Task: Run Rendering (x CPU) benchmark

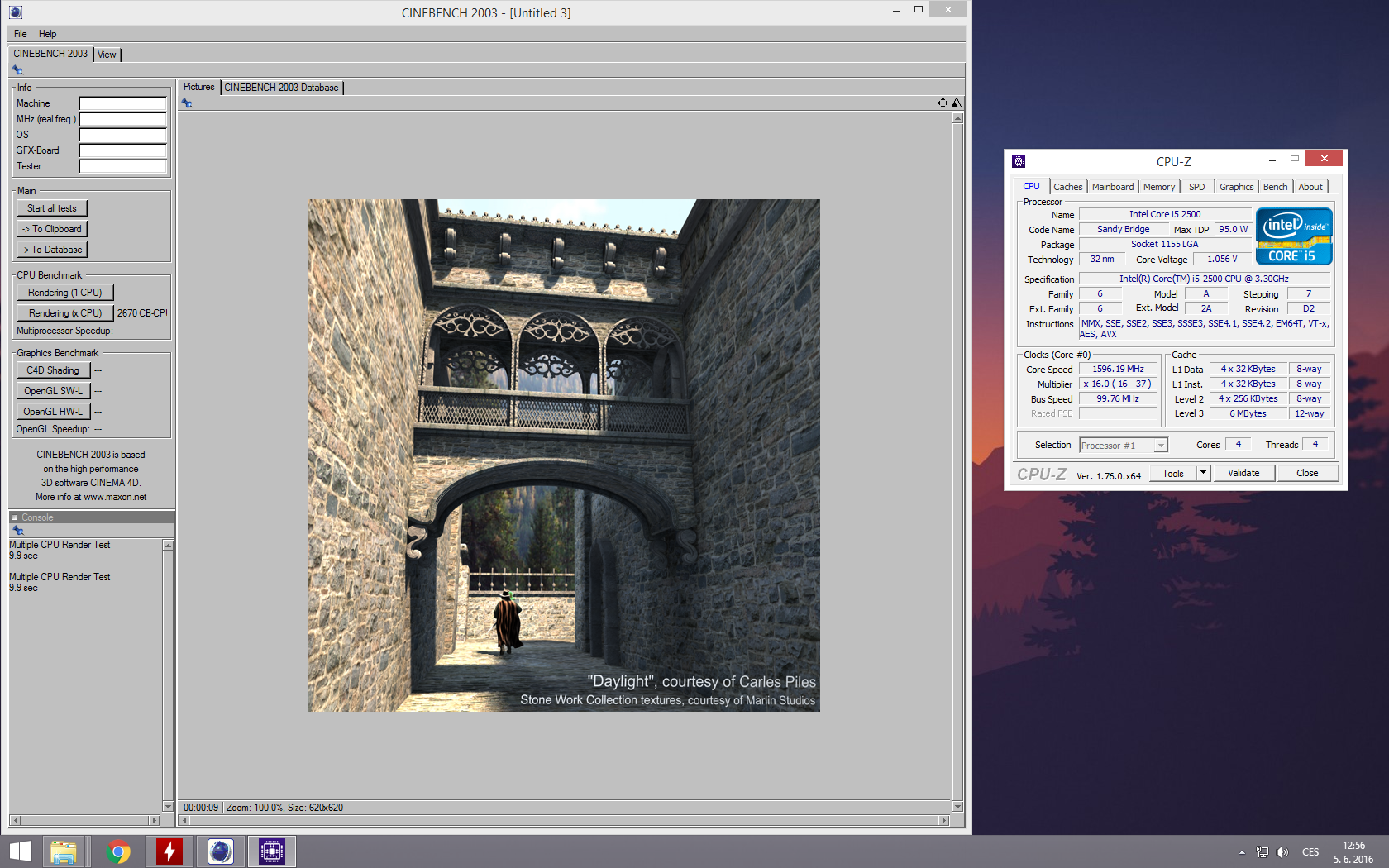Action: (x=65, y=313)
